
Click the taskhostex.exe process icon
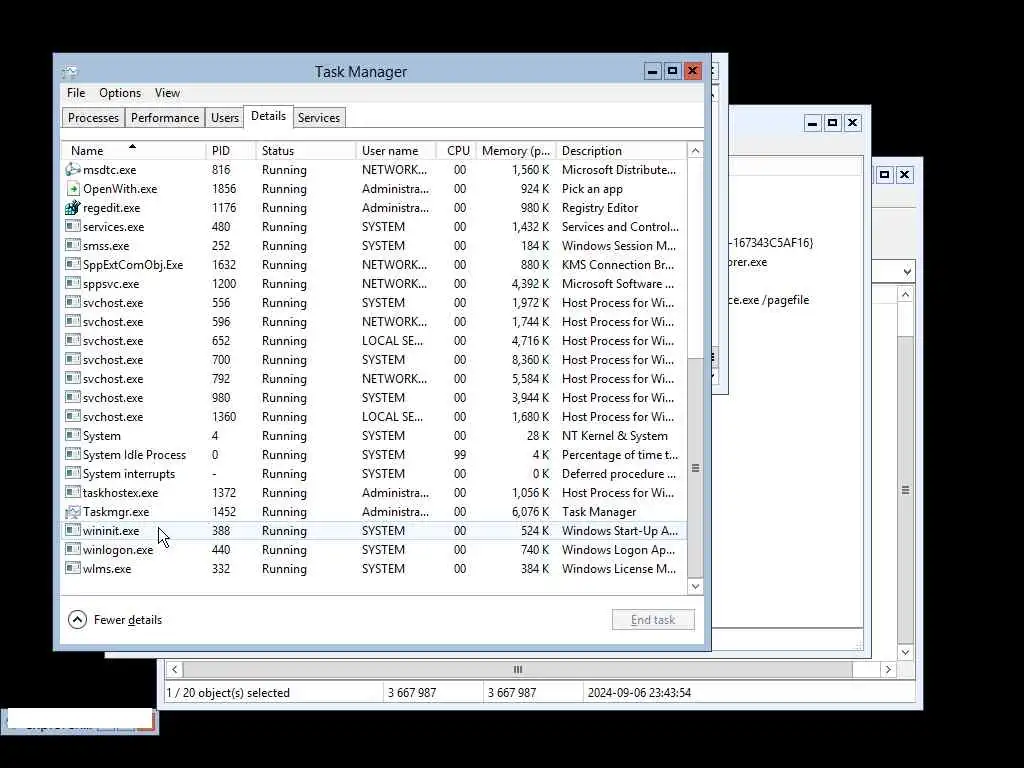click(x=72, y=491)
